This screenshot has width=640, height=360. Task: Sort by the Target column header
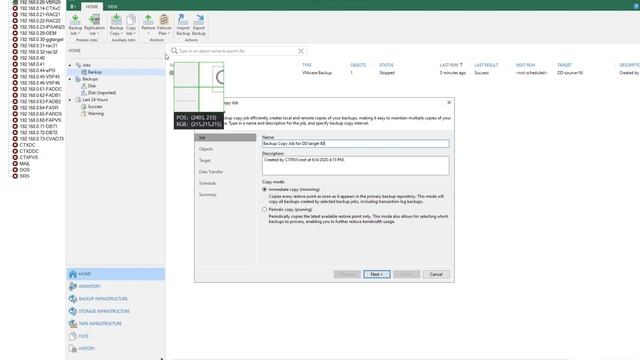coord(564,65)
